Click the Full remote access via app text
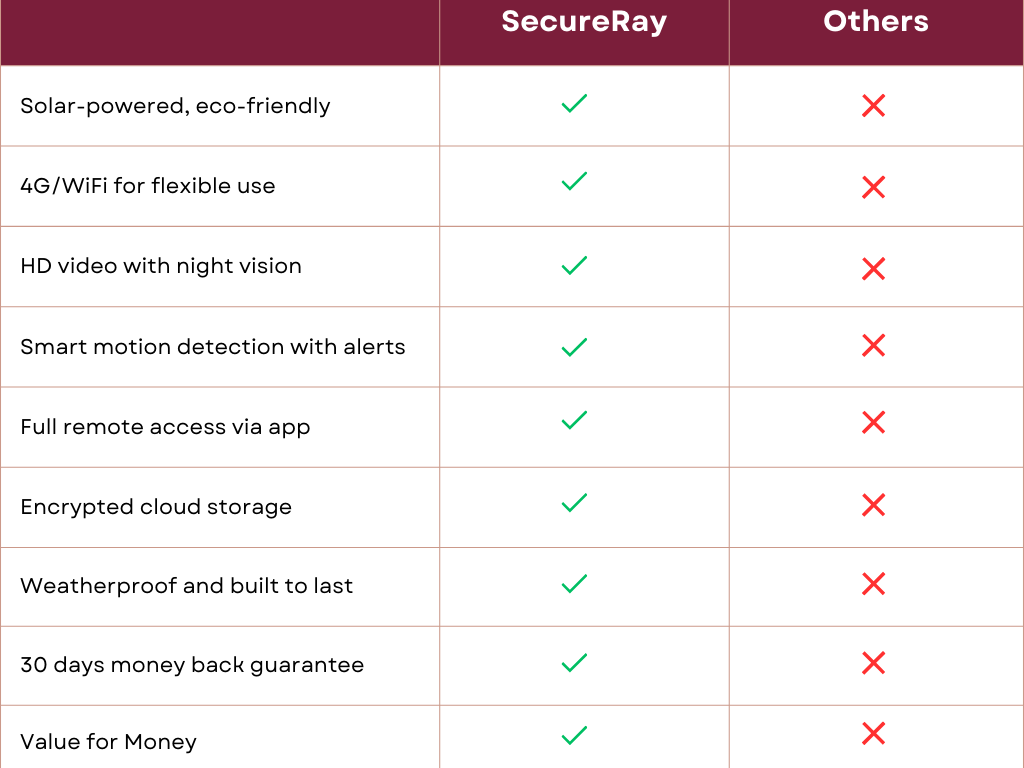Screen dimensions: 1024x768 pos(165,427)
